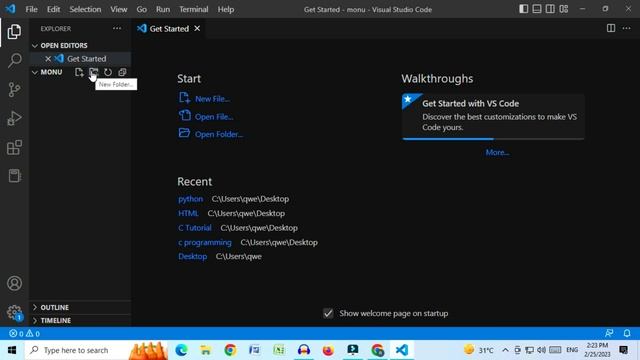Open the Accounts icon in activity bar
The height and width of the screenshot is (360, 640).
[x=14, y=283]
